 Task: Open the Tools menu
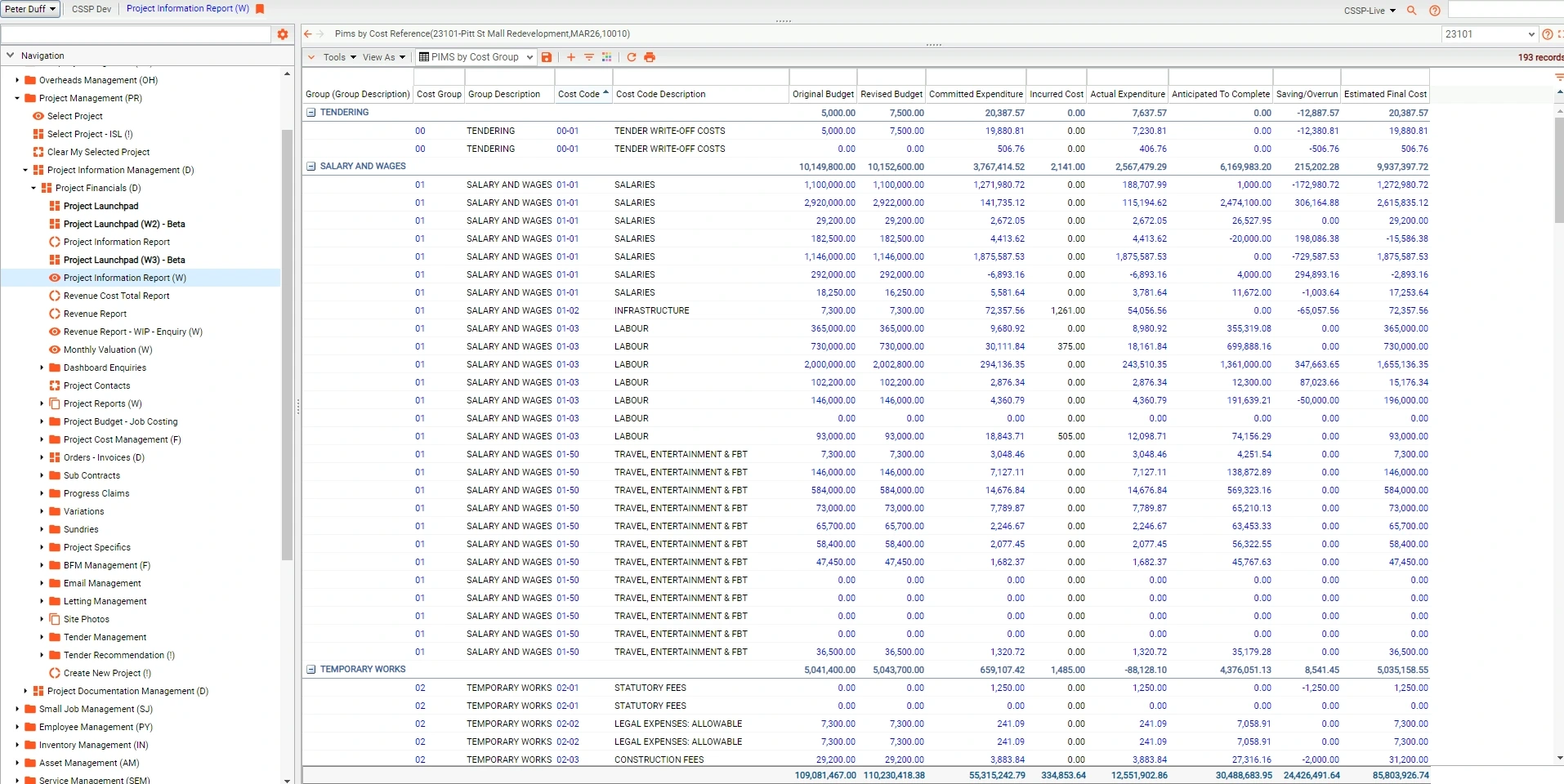pyautogui.click(x=339, y=57)
